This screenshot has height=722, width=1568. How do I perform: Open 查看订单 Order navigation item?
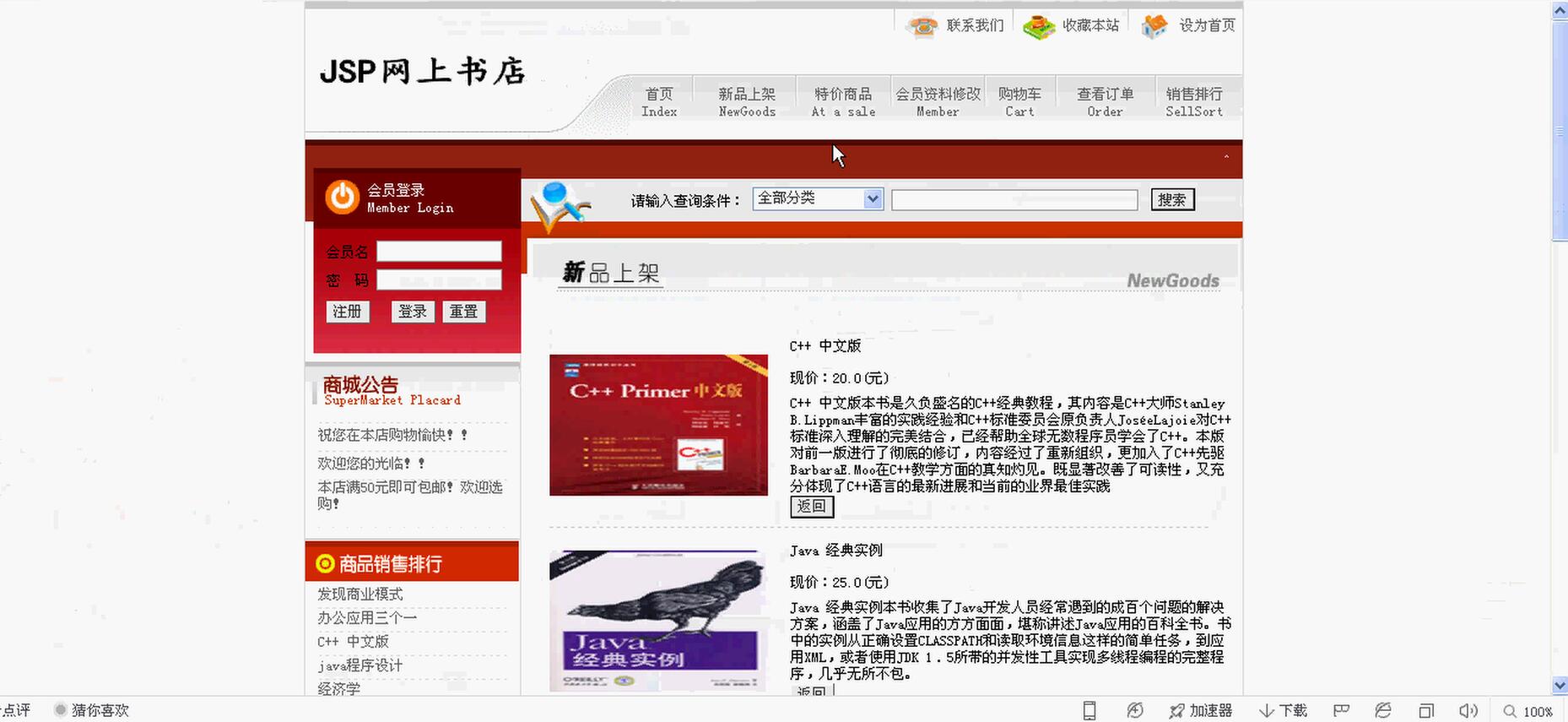pos(1105,101)
